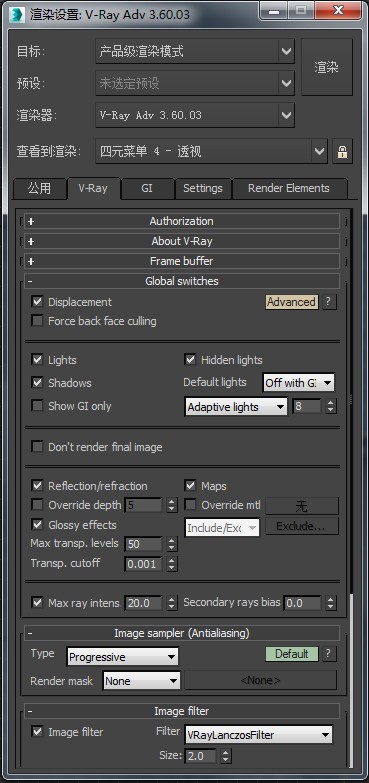Click the Advanced mode button
Image resolution: width=369 pixels, height=783 pixels.
(291, 302)
